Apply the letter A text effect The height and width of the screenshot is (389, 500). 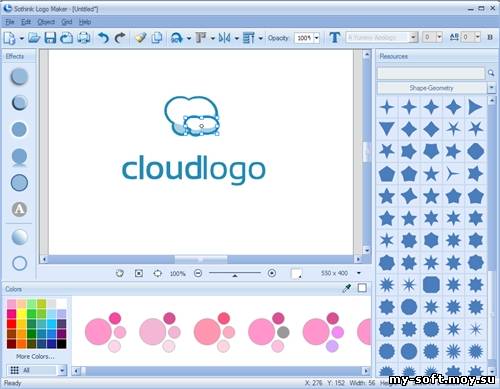(x=19, y=209)
